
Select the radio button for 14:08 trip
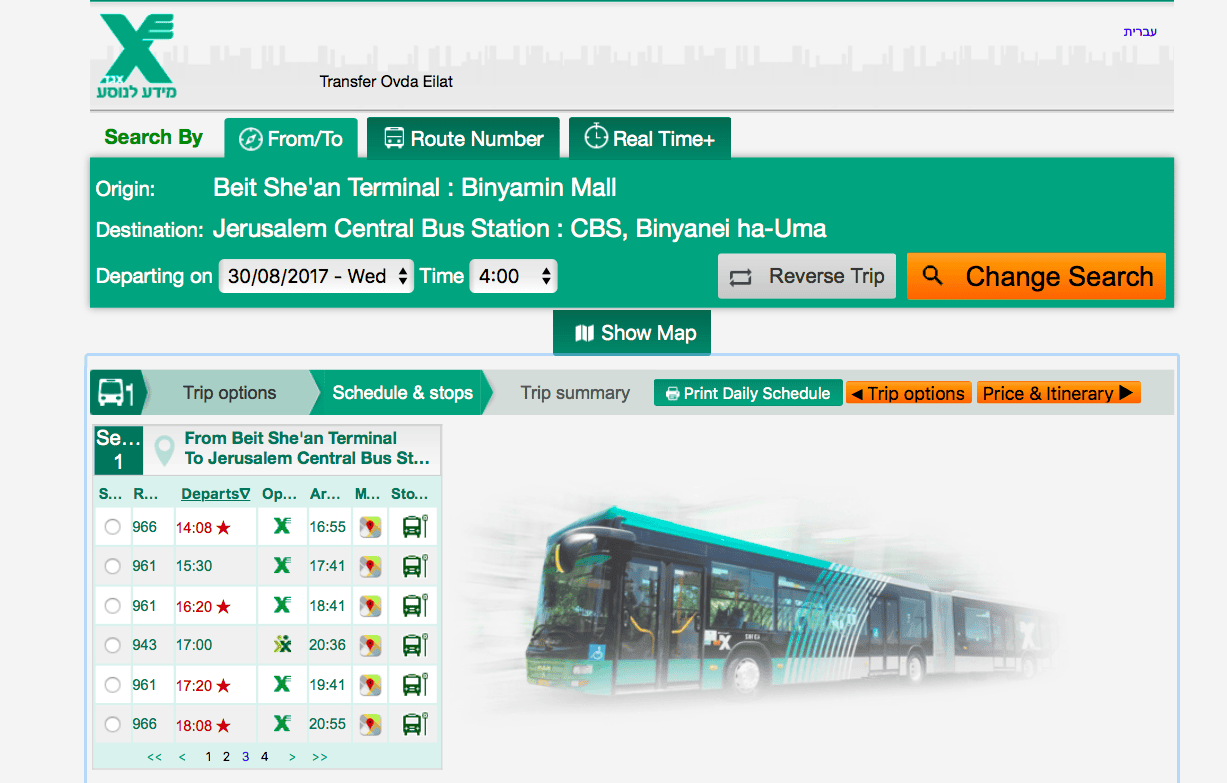click(112, 527)
